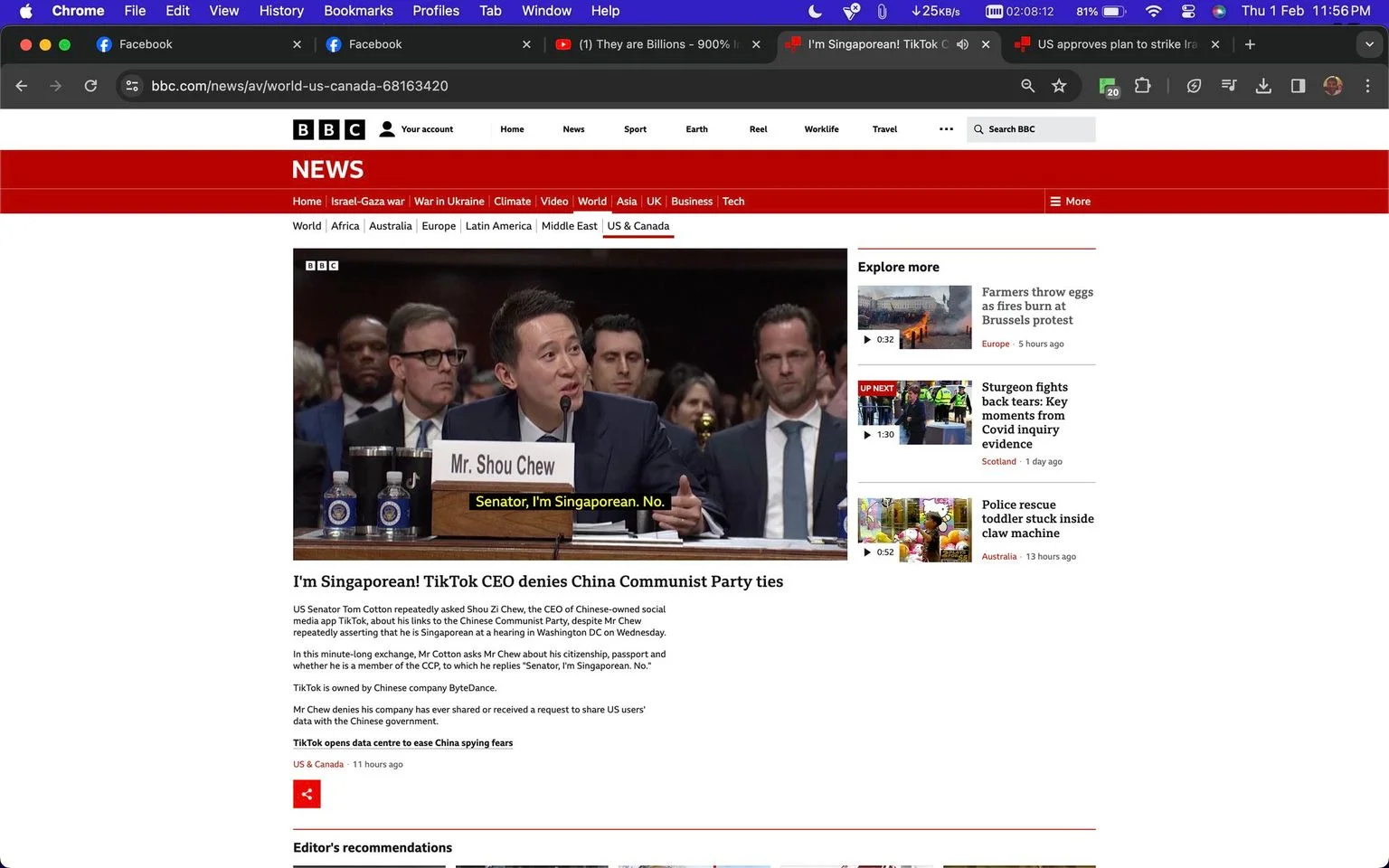The width and height of the screenshot is (1389, 868).
Task: Open Your account profile icon
Action: coord(387,129)
